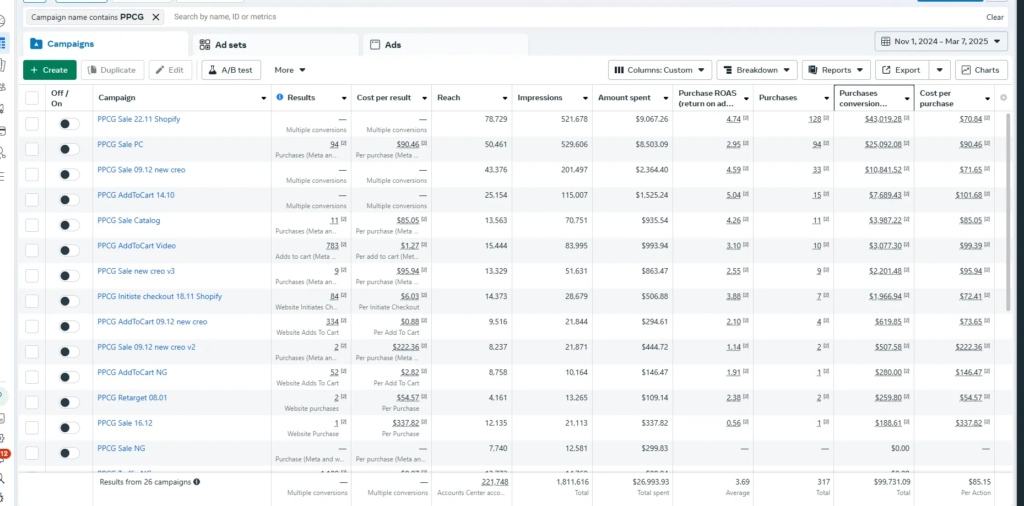Open the Breakdown dropdown

coord(757,70)
